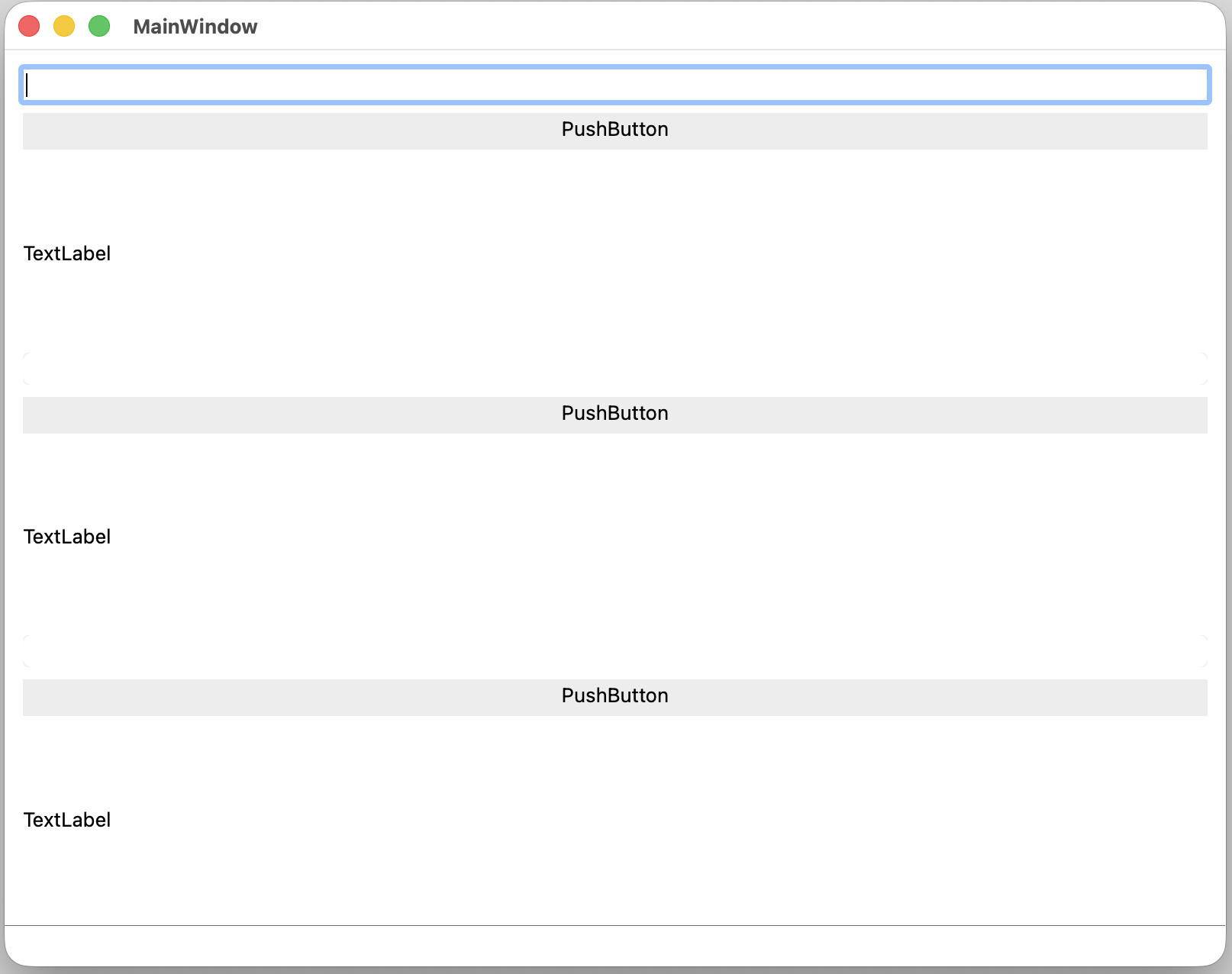The image size is (1232, 974).
Task: Select the middle TextLabel text
Action: [67, 537]
